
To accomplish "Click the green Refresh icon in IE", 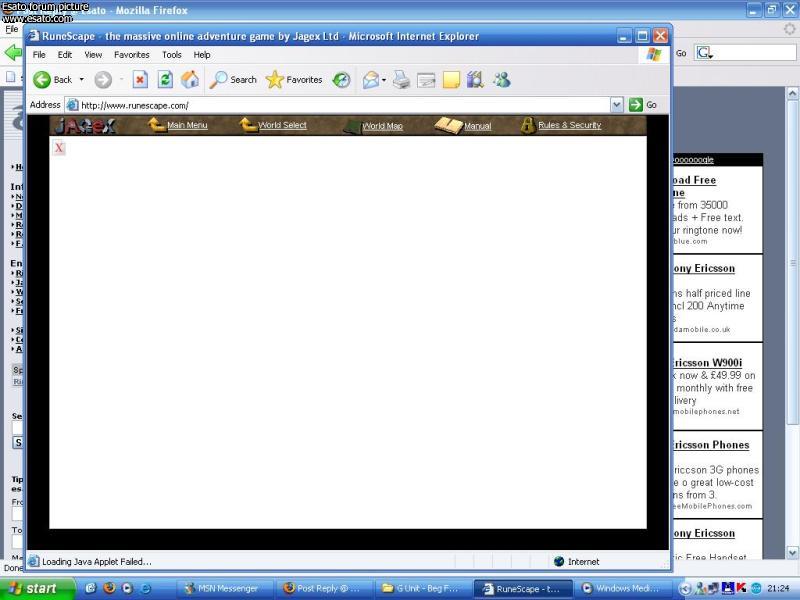I will [165, 80].
